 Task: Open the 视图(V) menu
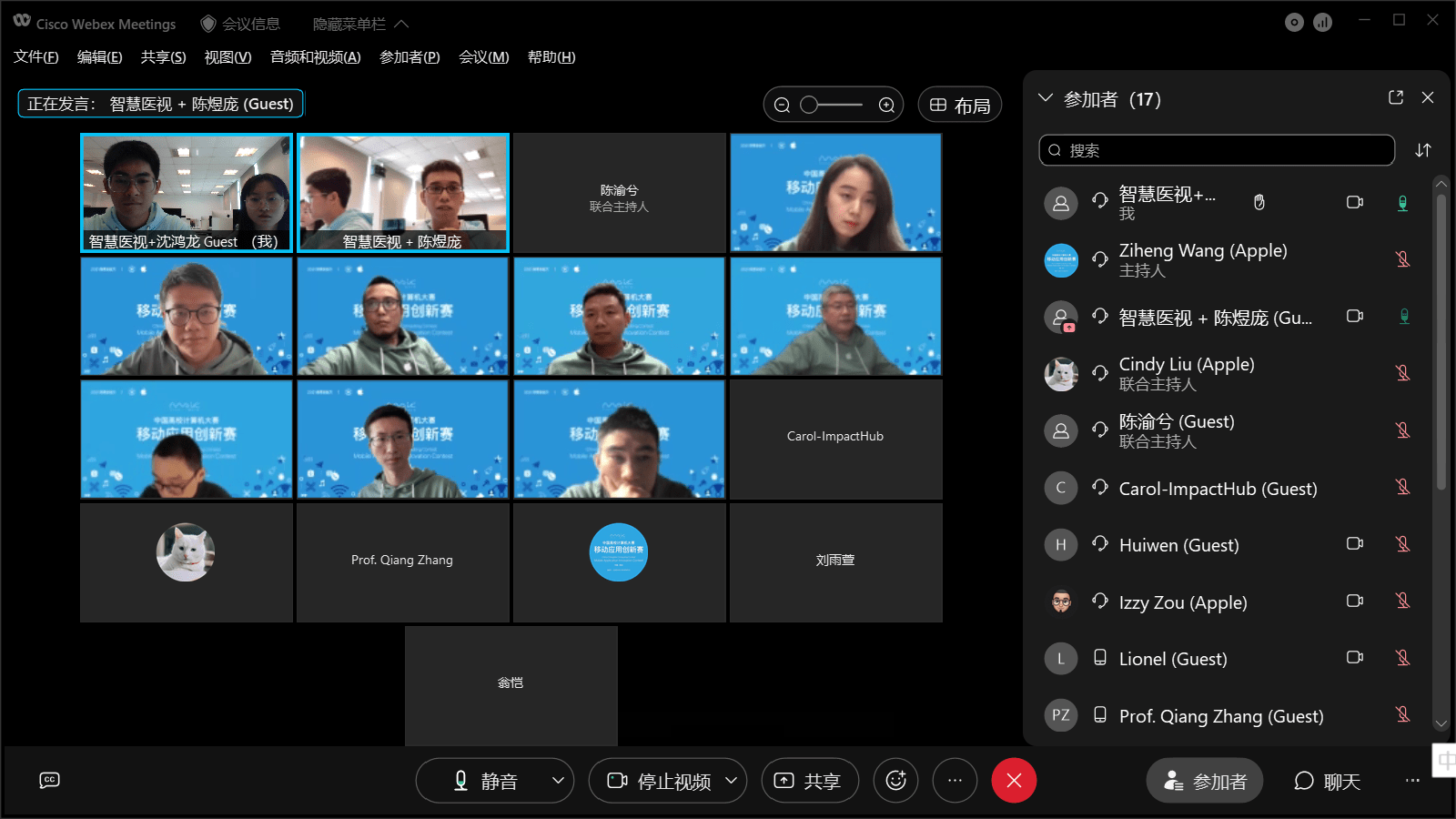coord(228,56)
